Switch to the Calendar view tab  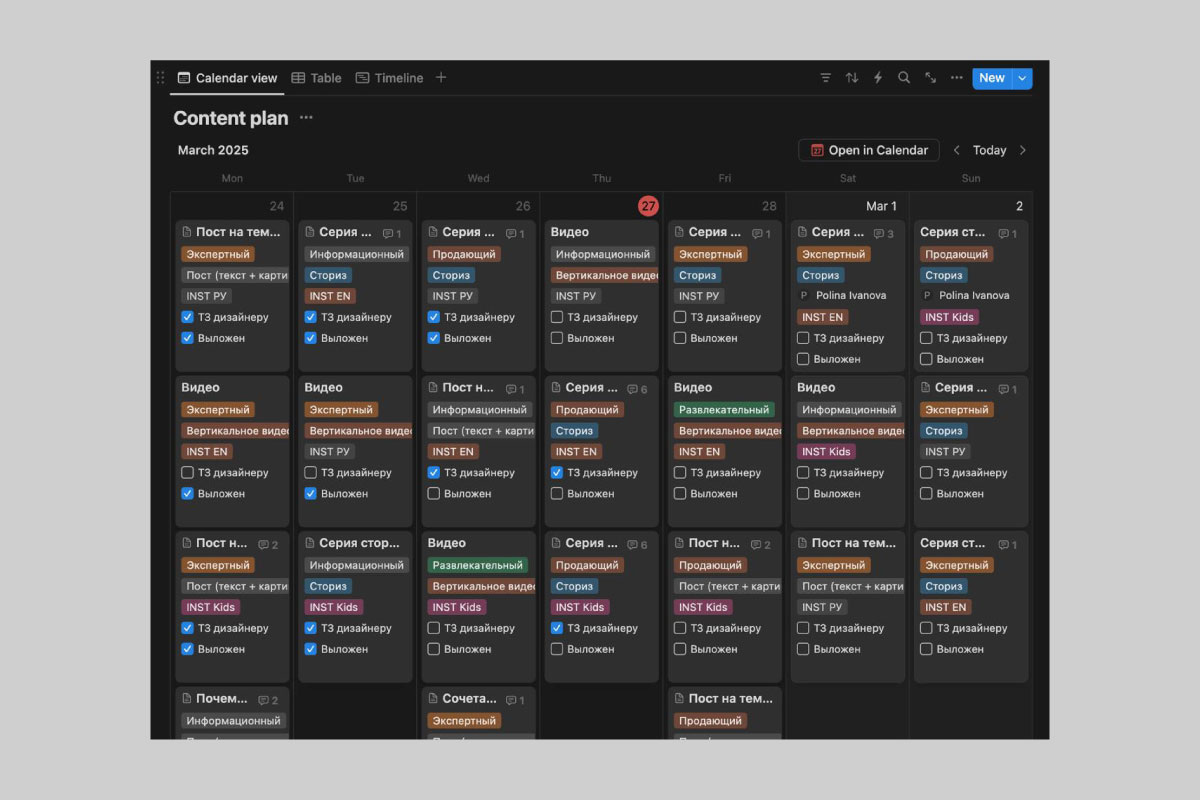(227, 78)
